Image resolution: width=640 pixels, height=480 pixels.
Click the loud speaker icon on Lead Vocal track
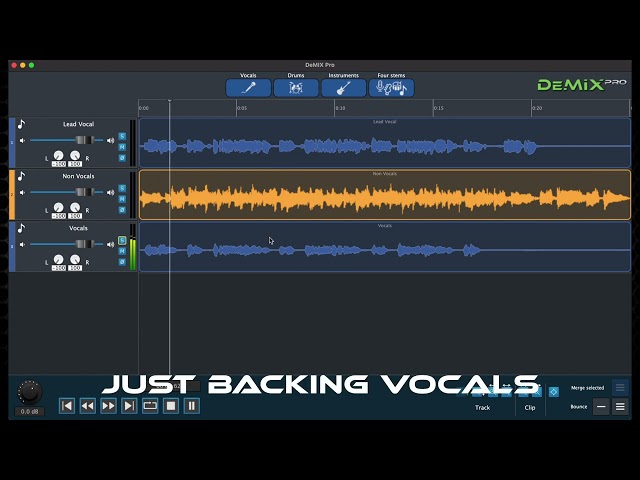coord(111,140)
